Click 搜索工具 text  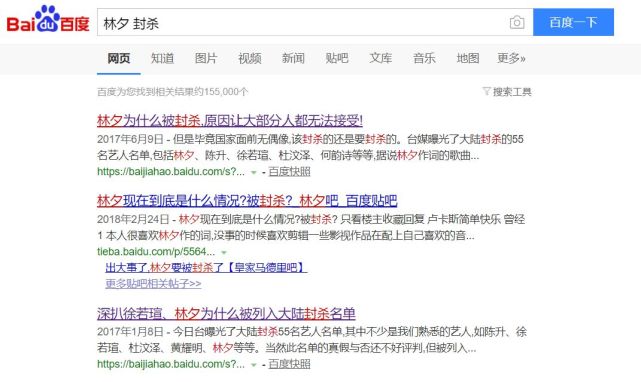512,91
